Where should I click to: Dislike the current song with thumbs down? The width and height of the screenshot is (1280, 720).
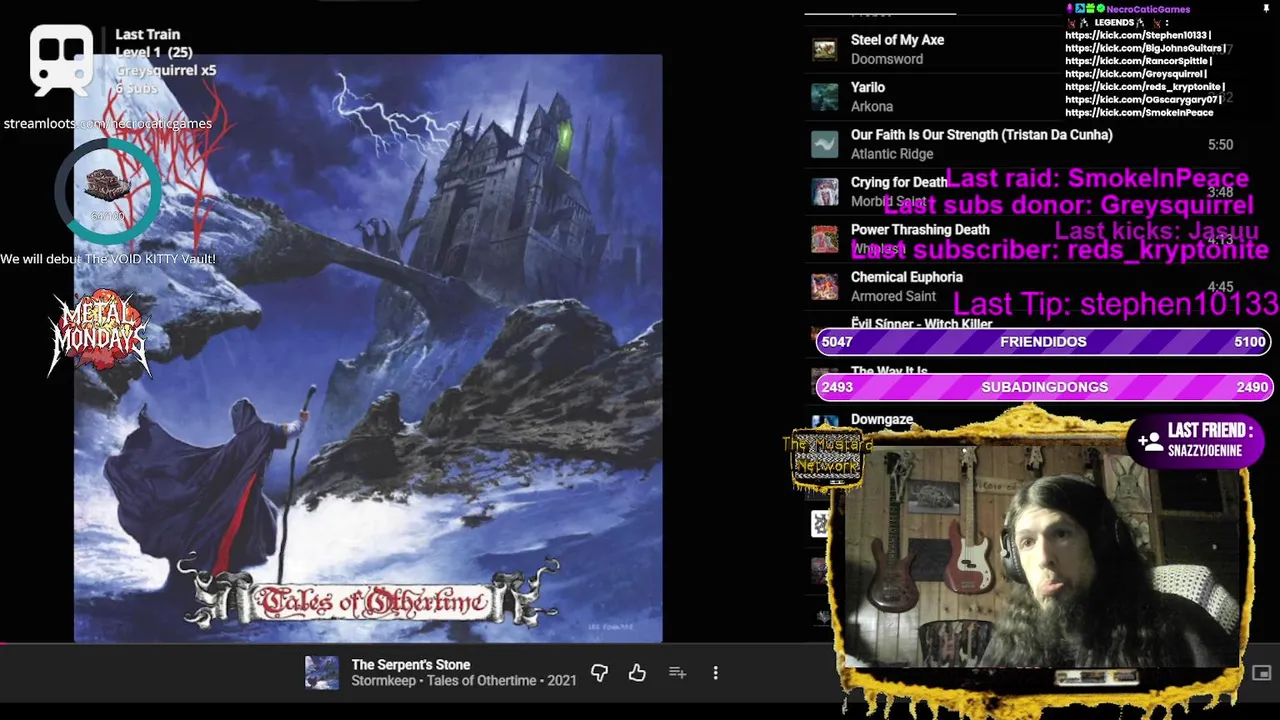point(599,673)
